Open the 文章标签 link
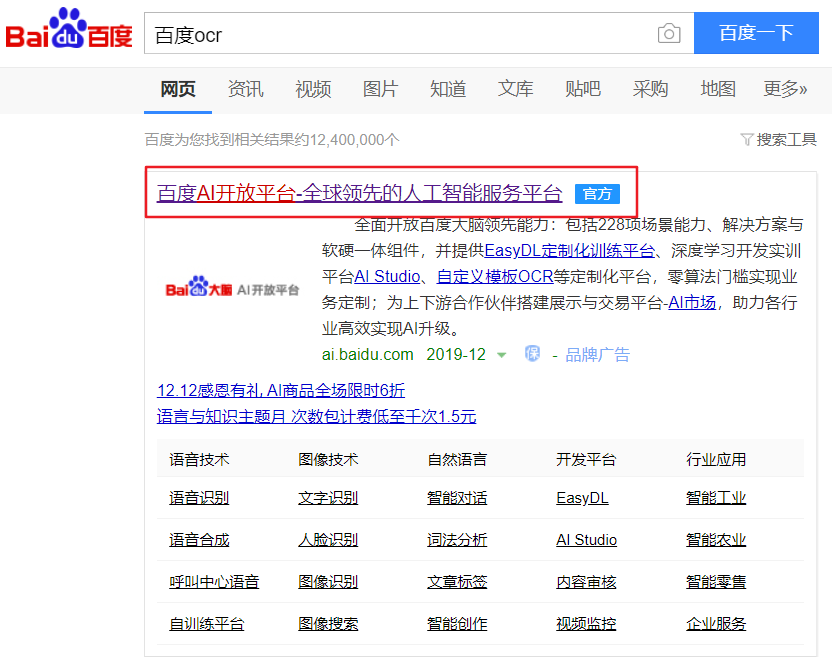832x657 pixels. click(x=457, y=582)
